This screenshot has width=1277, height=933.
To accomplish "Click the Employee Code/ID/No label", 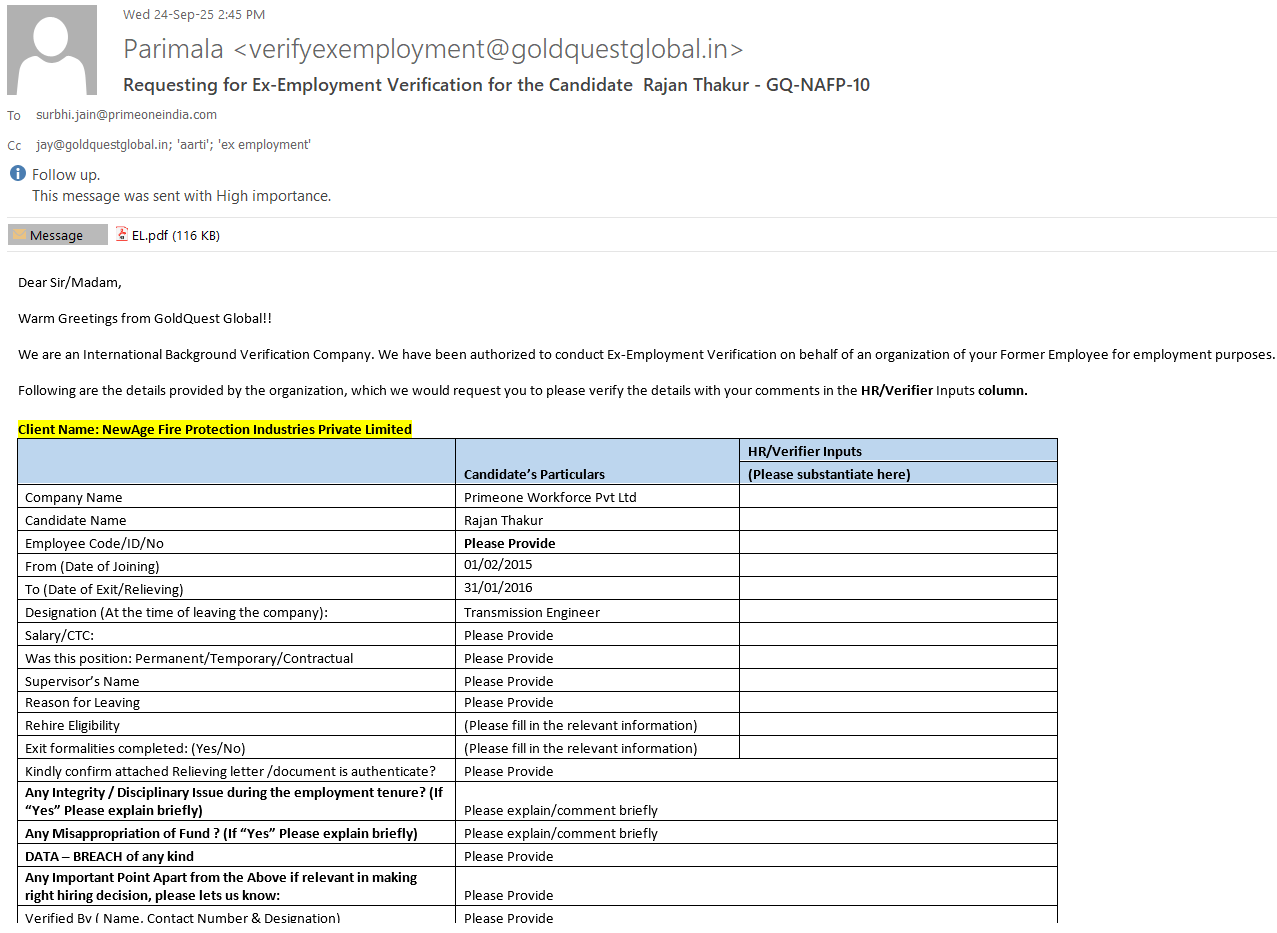I will (94, 543).
